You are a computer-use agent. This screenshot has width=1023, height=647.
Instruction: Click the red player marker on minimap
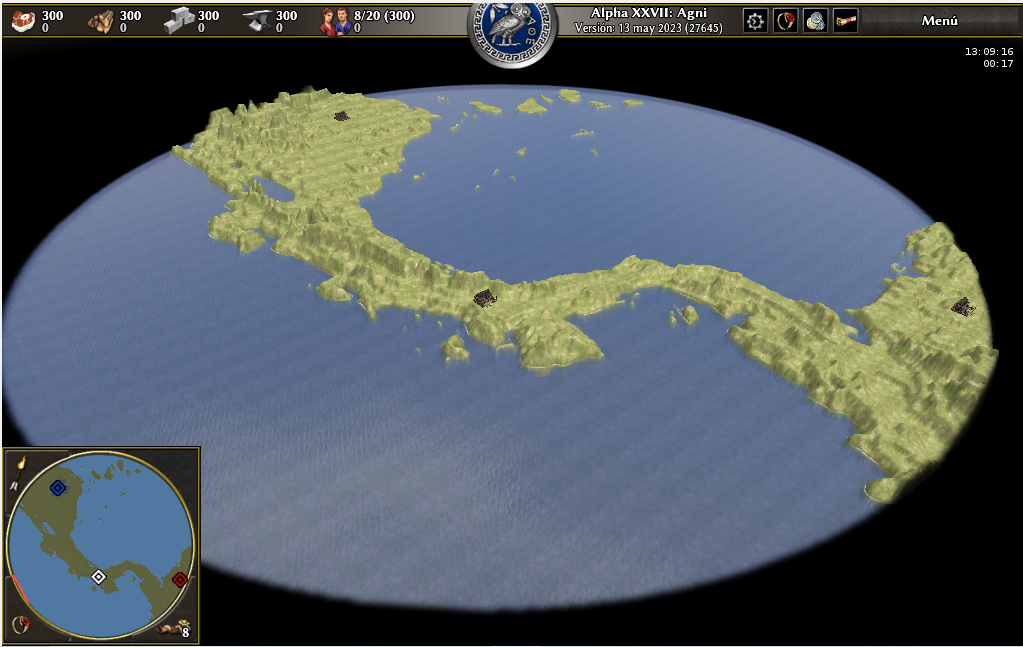pos(180,579)
